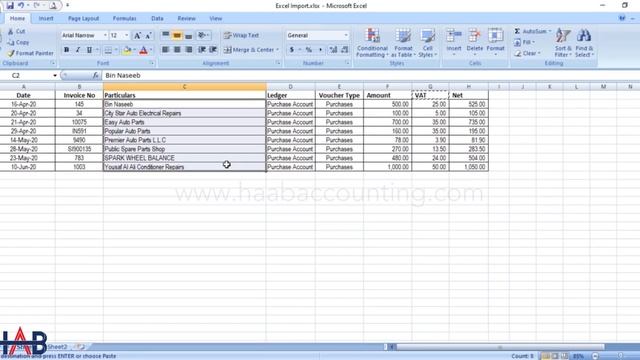This screenshot has height=360, width=640.
Task: Decrease Decimal places
Action: click(x=344, y=50)
